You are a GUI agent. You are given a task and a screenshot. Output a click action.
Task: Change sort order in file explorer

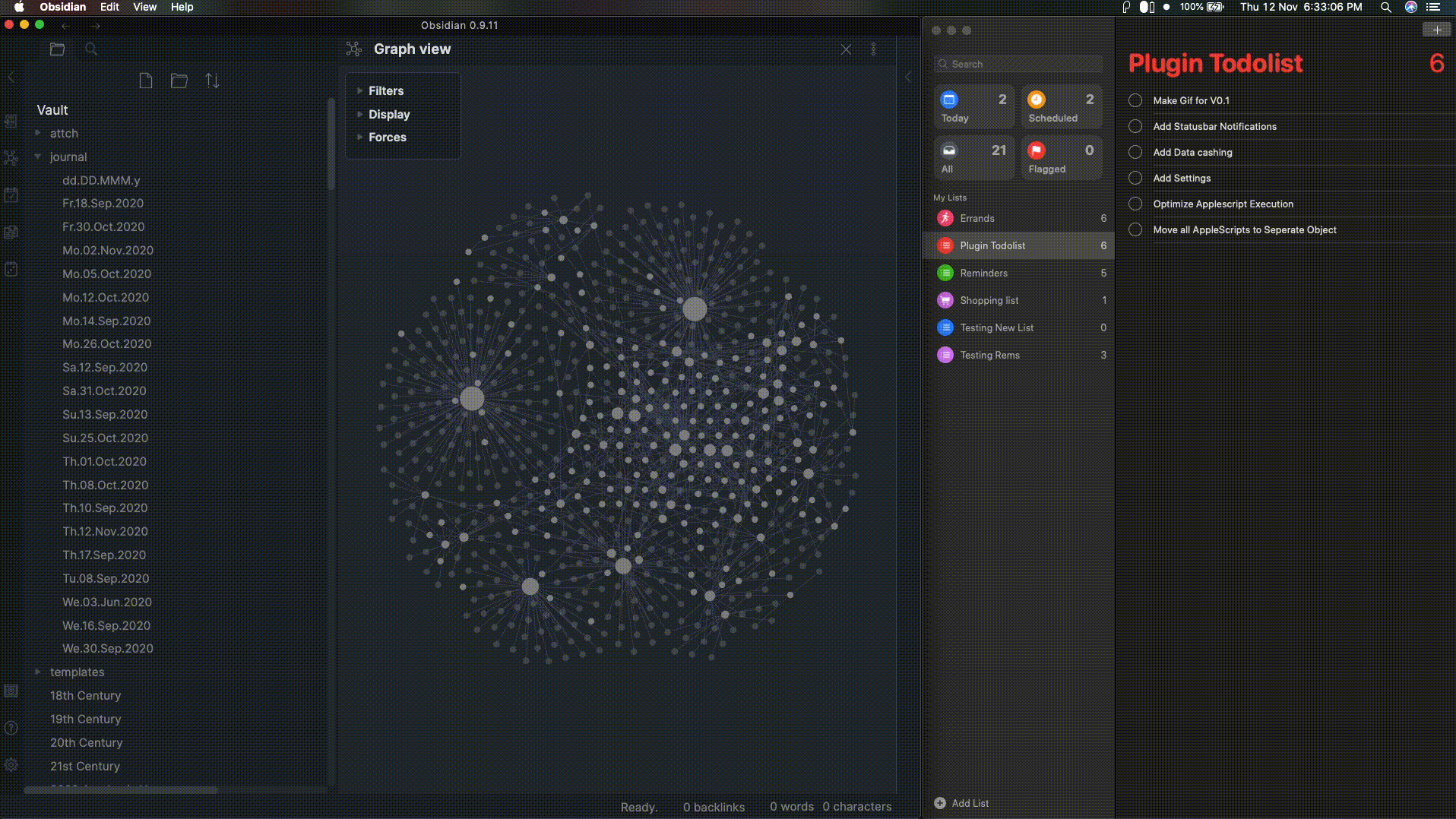click(213, 81)
